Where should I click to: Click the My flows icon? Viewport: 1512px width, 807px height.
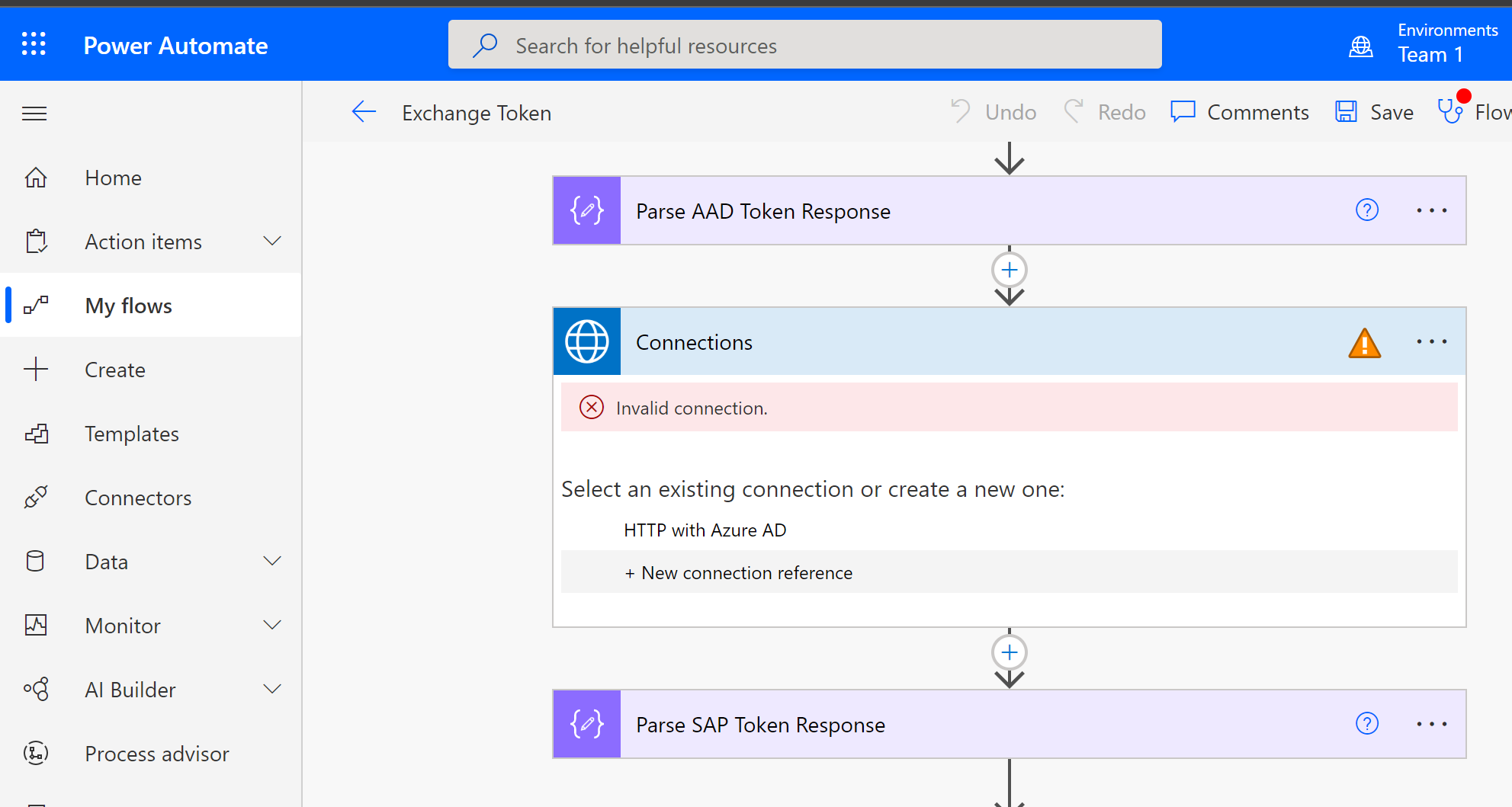36,306
